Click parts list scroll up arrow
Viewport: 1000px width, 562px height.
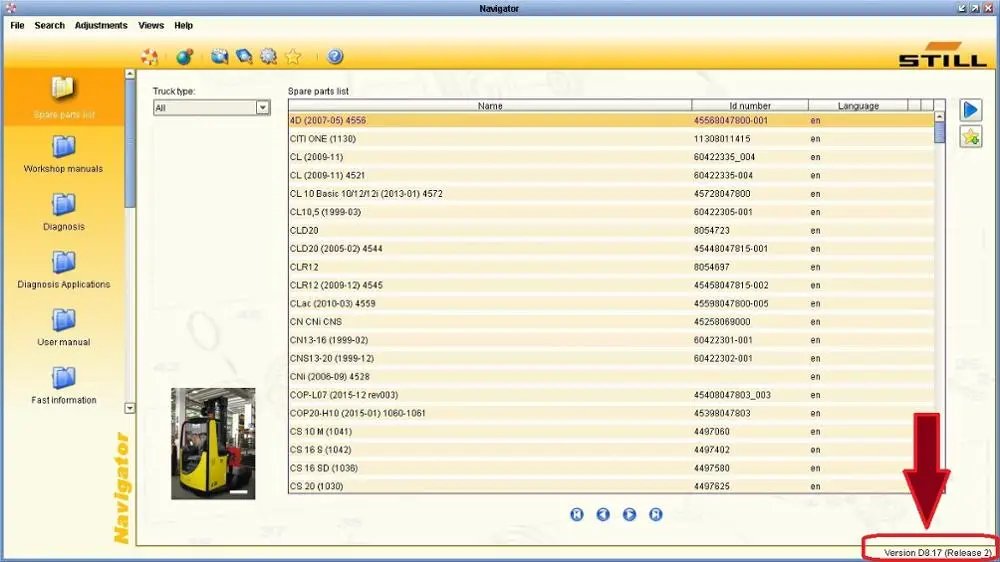(x=939, y=117)
